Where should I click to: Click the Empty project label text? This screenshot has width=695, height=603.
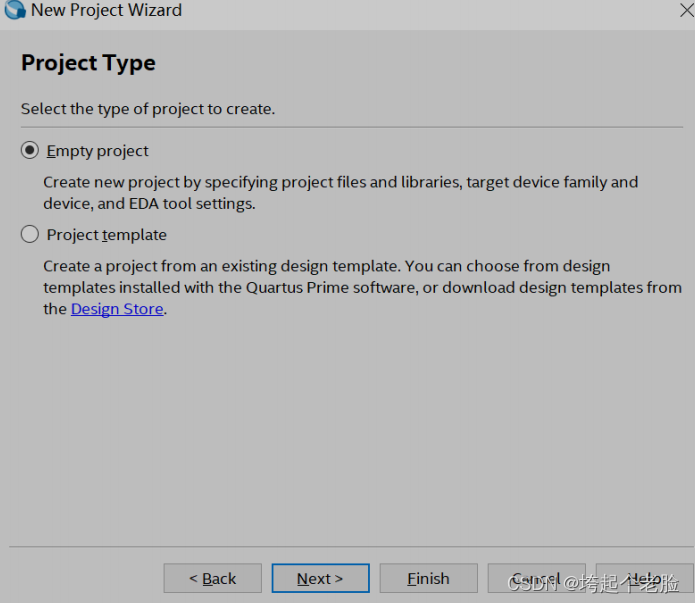point(98,151)
